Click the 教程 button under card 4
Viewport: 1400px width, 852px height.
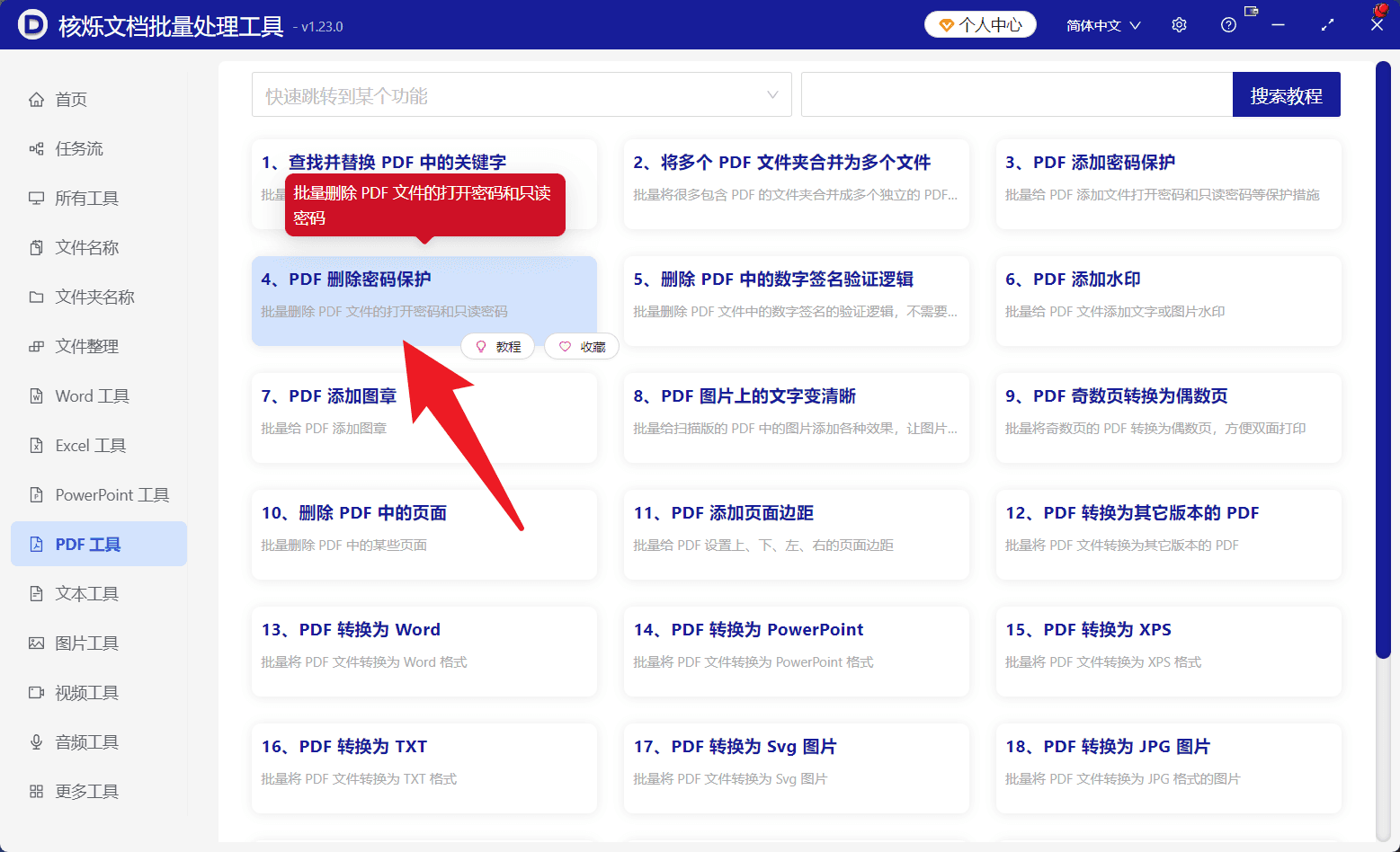(x=498, y=347)
